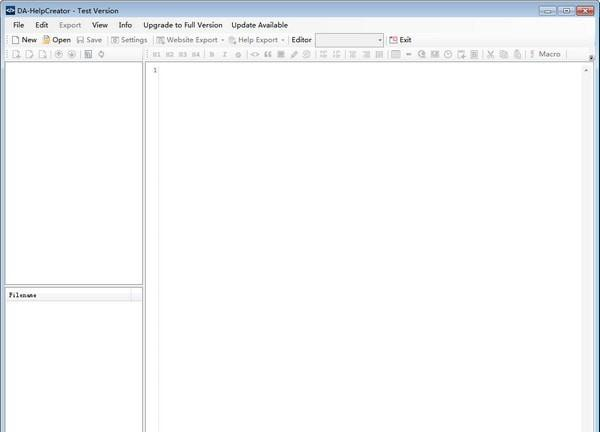Viewport: 600px width, 432px height.
Task: Click the pen highlight icon
Action: (x=294, y=54)
